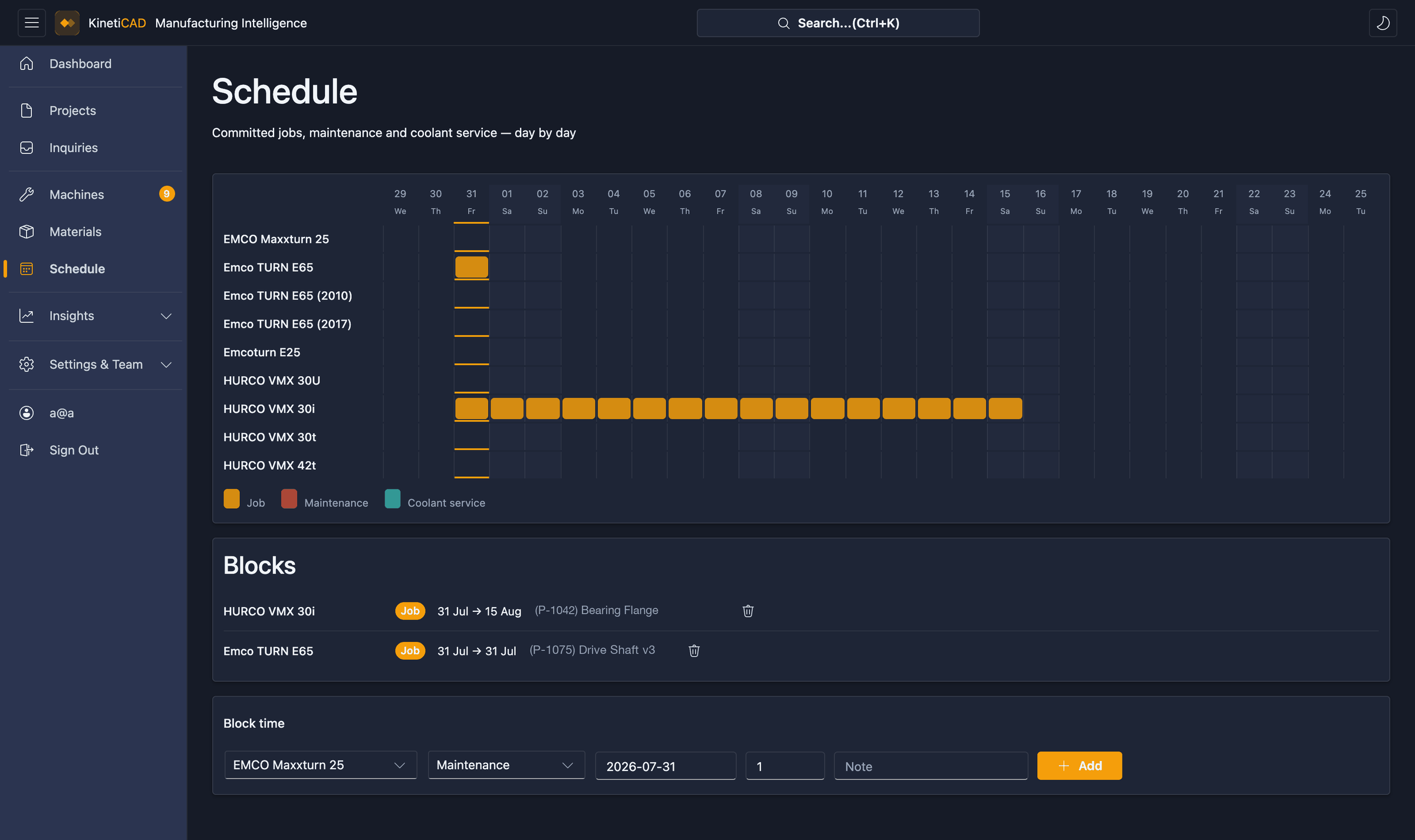Click the Schedule calendar icon
Image resolution: width=1415 pixels, height=840 pixels.
(27, 269)
